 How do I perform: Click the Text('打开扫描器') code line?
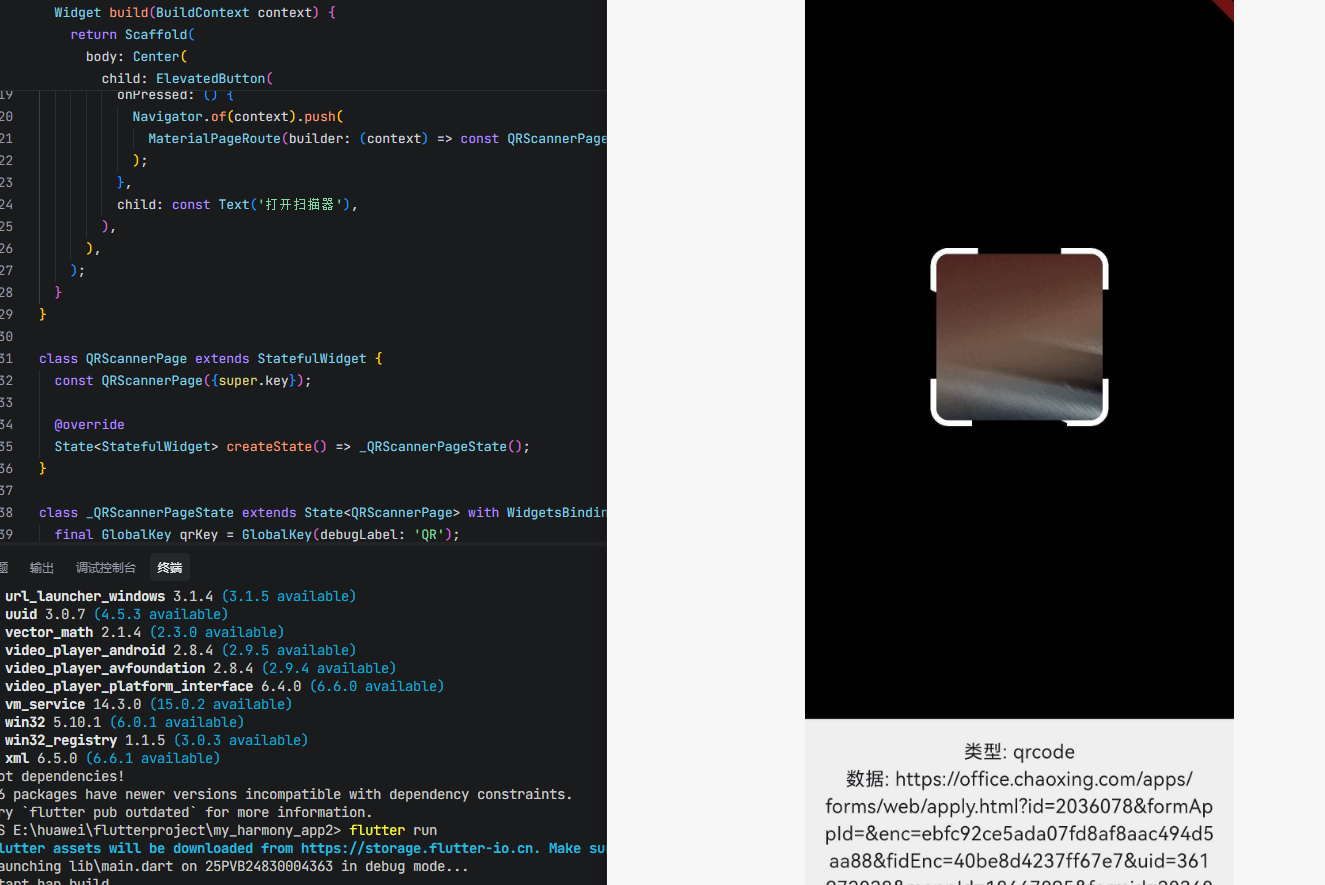(237, 205)
